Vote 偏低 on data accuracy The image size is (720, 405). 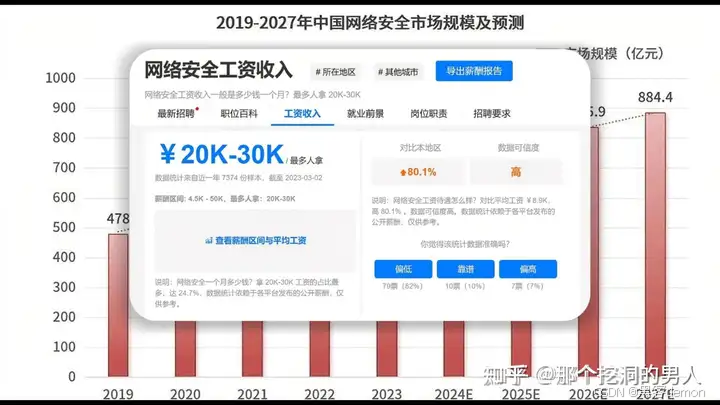pyautogui.click(x=403, y=269)
